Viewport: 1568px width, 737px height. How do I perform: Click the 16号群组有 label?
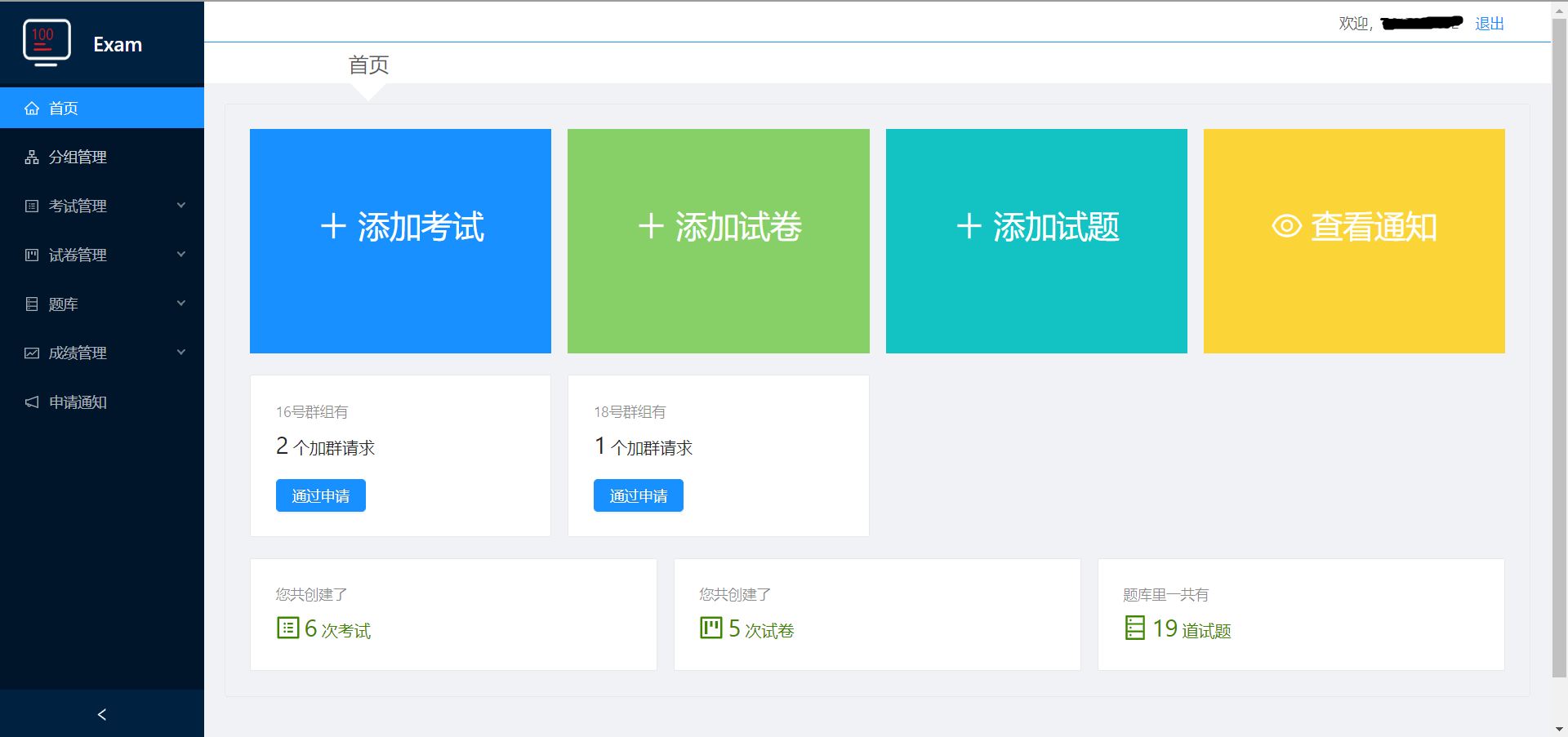(312, 412)
